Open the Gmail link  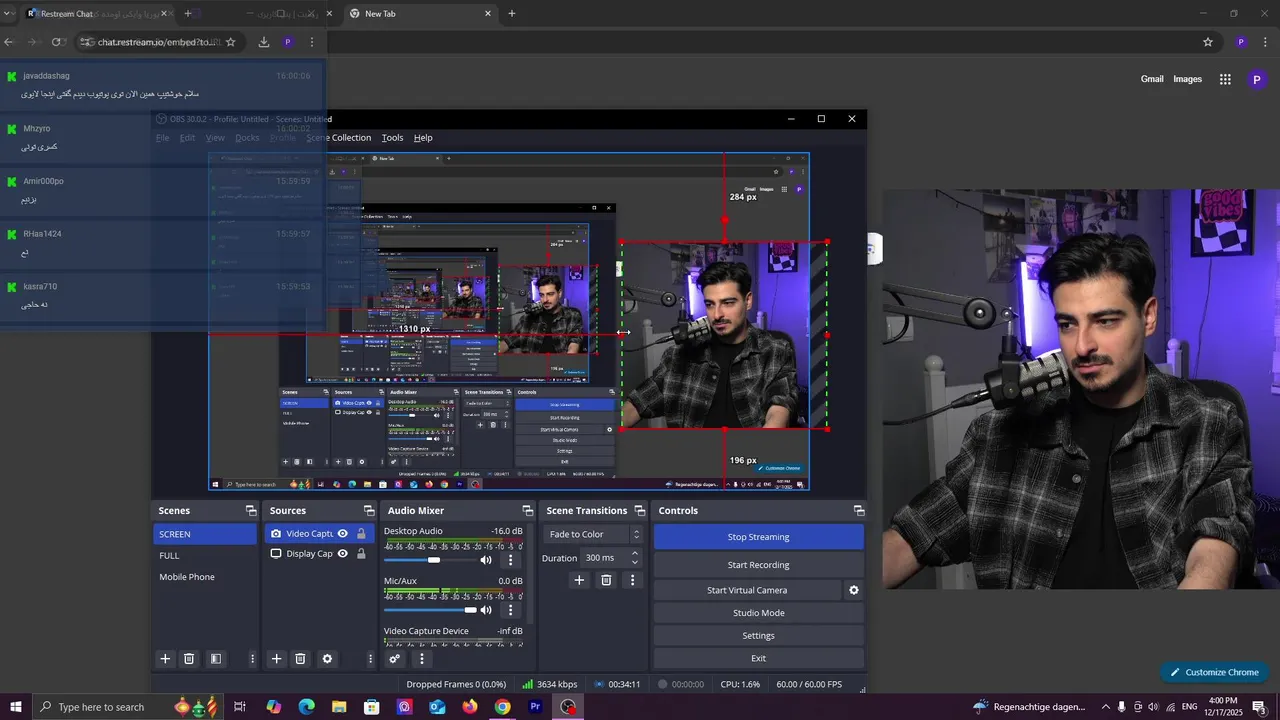[x=1152, y=79]
